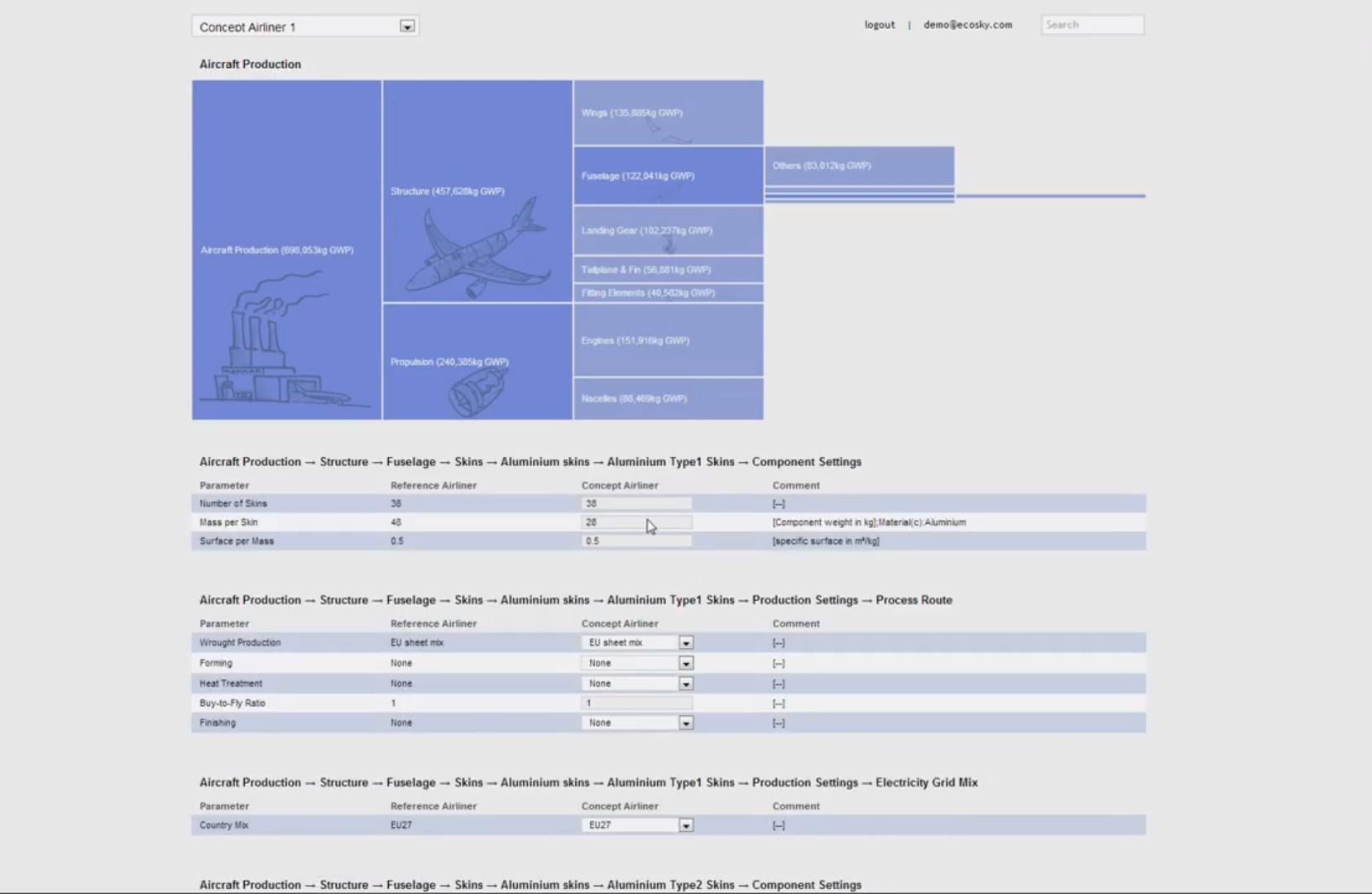This screenshot has height=894, width=1372.
Task: Click the logout link
Action: pyautogui.click(x=879, y=25)
